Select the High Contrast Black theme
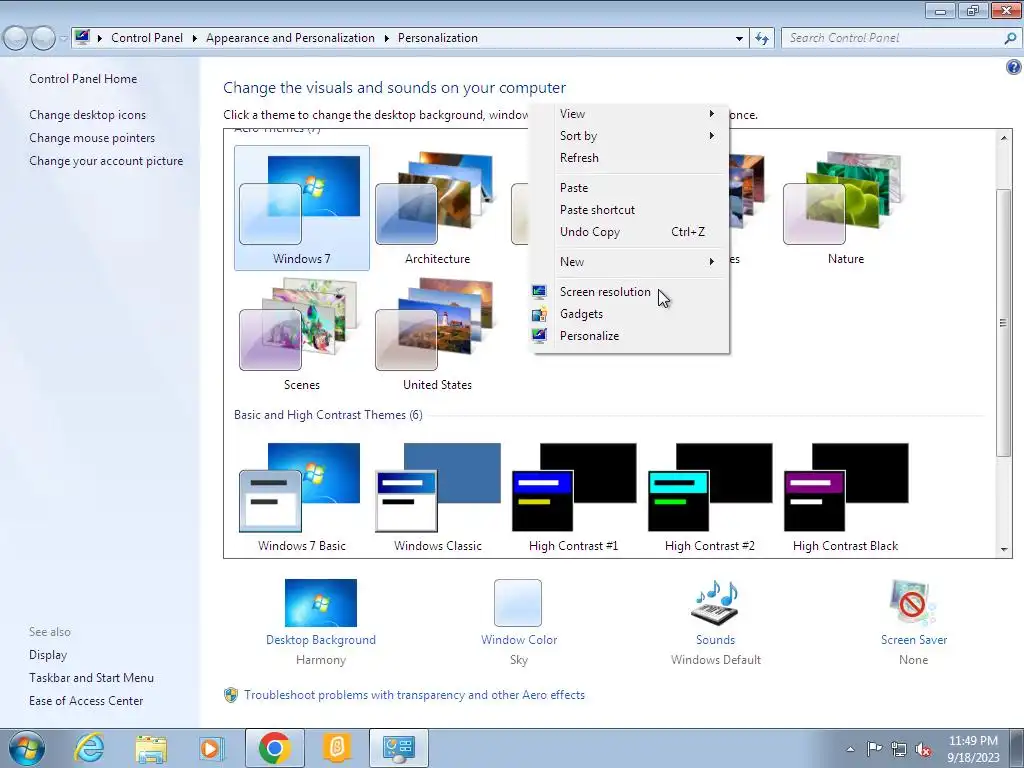This screenshot has width=1024, height=768. tap(846, 498)
